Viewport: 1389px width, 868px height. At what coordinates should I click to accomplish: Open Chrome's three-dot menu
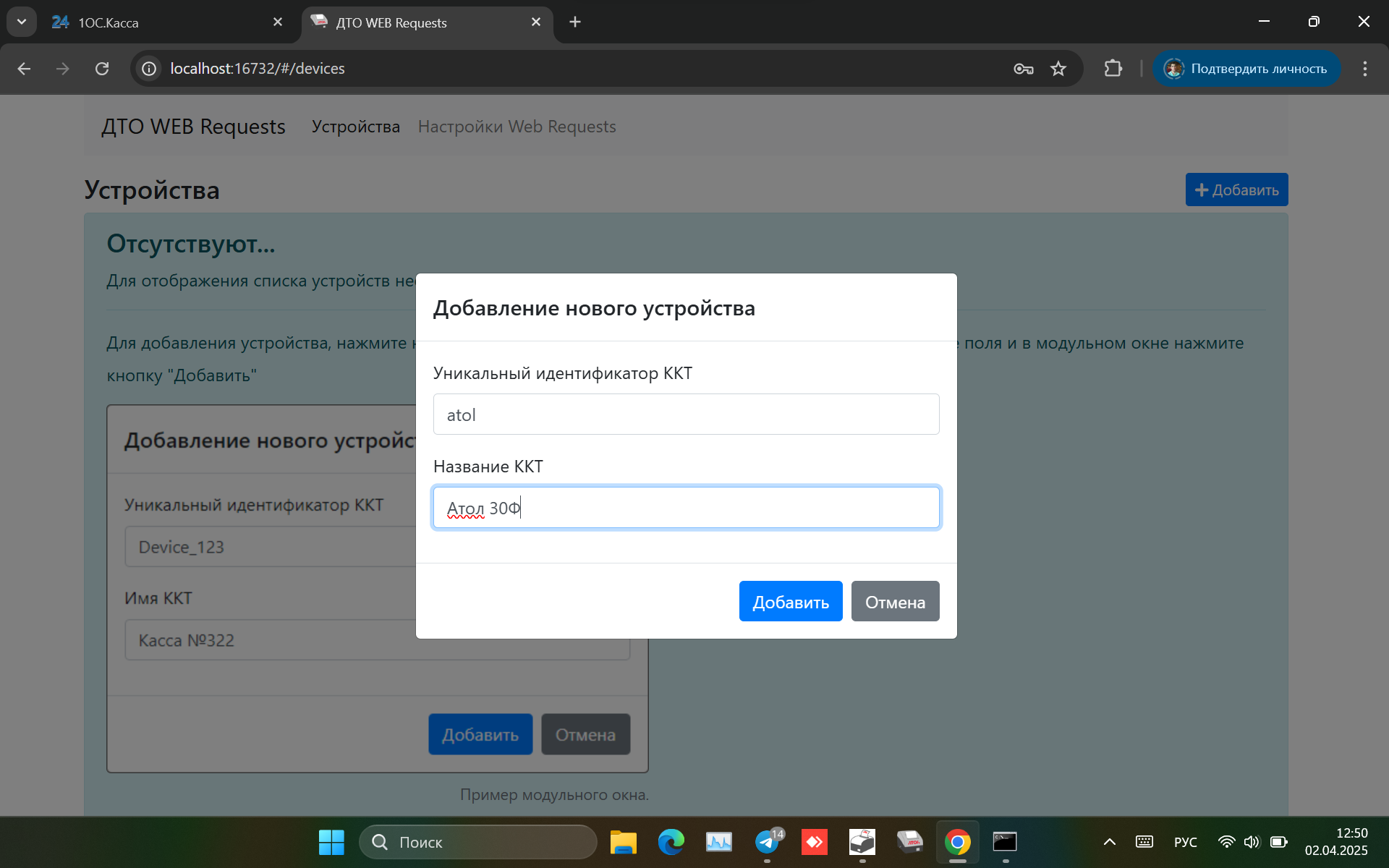[x=1364, y=69]
